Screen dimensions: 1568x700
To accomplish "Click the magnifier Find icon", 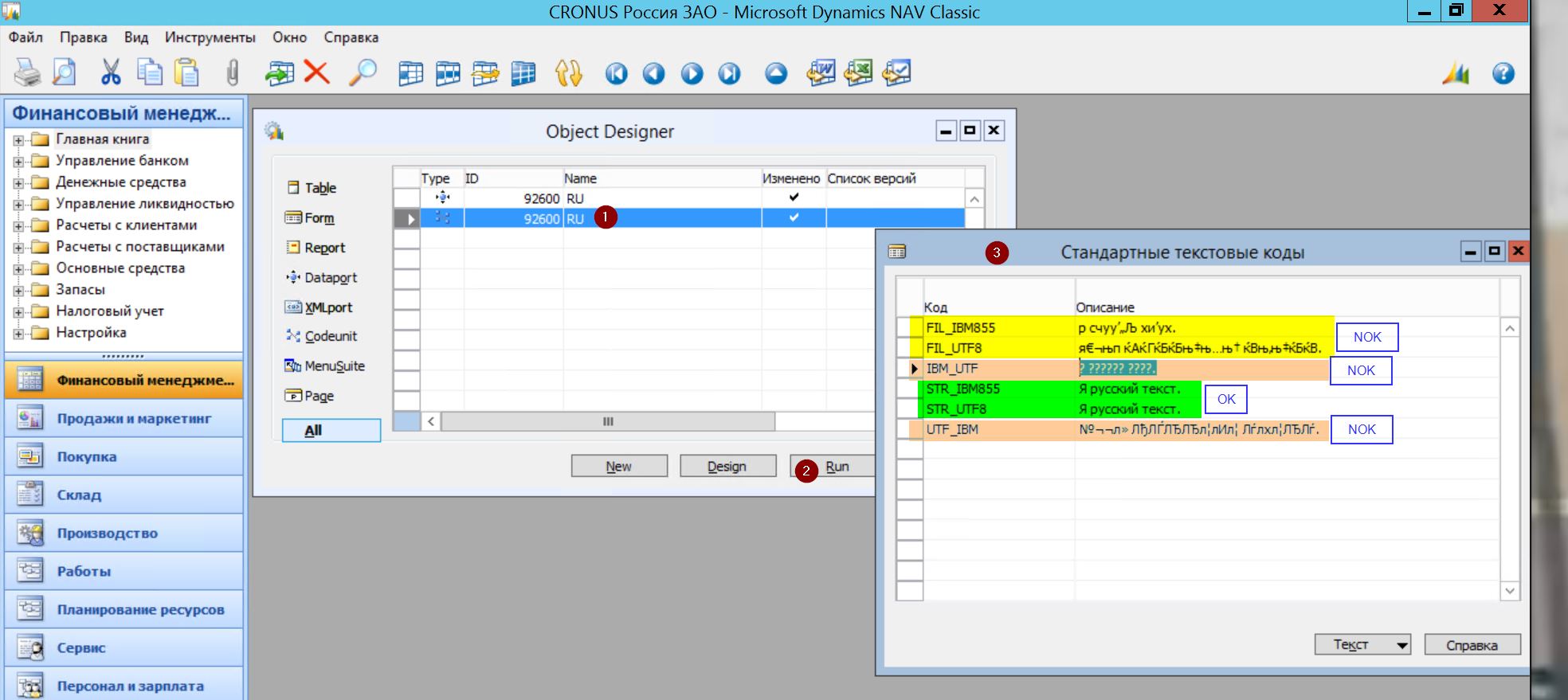I will (x=363, y=73).
